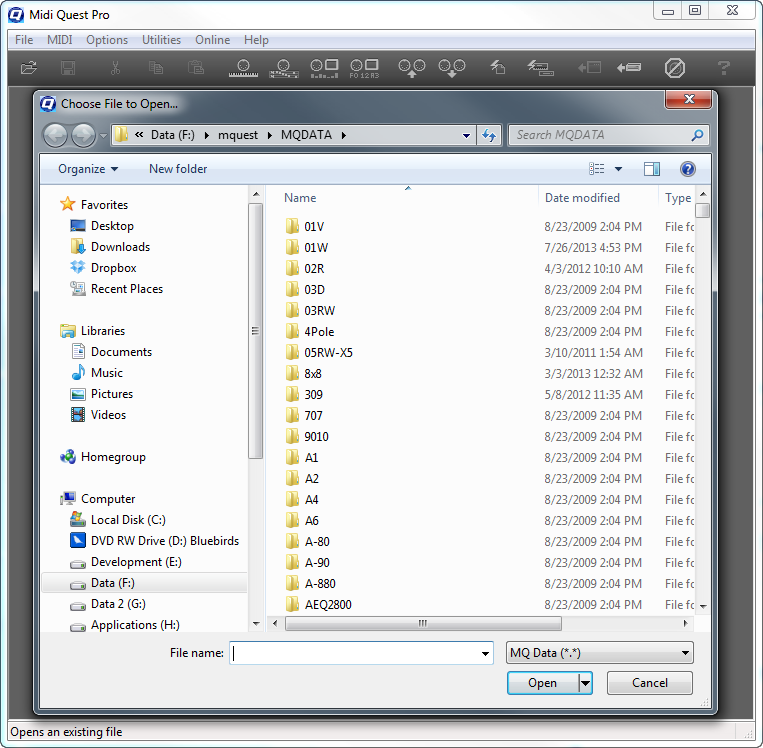Image resolution: width=763 pixels, height=748 pixels.
Task: Expand the mquest breadcrumb arrow
Action: coord(270,135)
